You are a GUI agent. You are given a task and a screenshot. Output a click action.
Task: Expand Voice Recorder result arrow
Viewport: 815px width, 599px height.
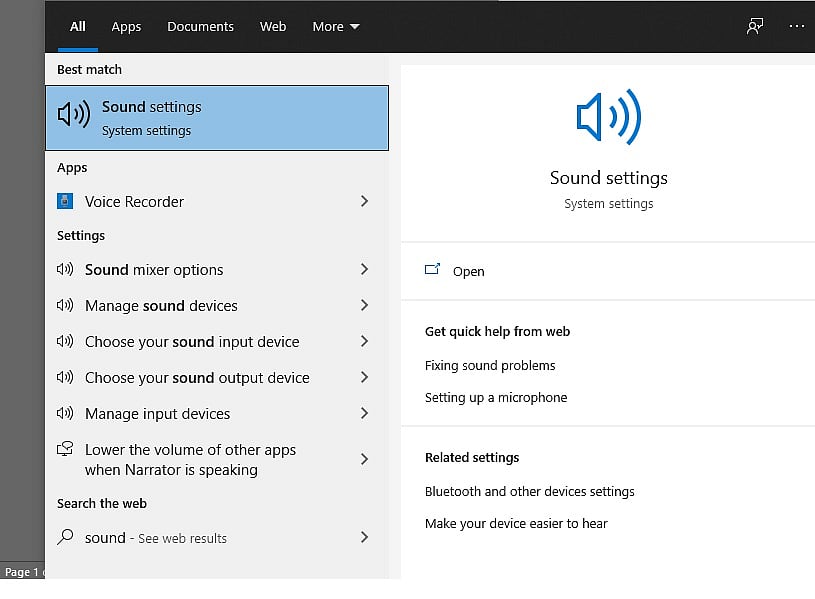coord(364,201)
